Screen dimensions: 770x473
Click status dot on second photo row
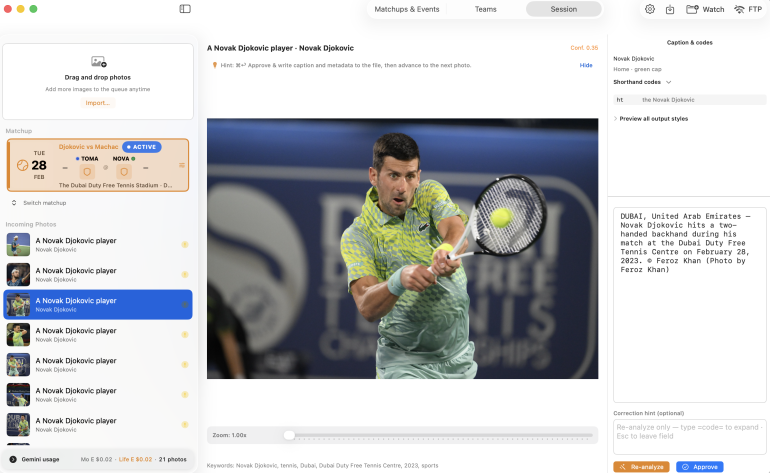(185, 274)
